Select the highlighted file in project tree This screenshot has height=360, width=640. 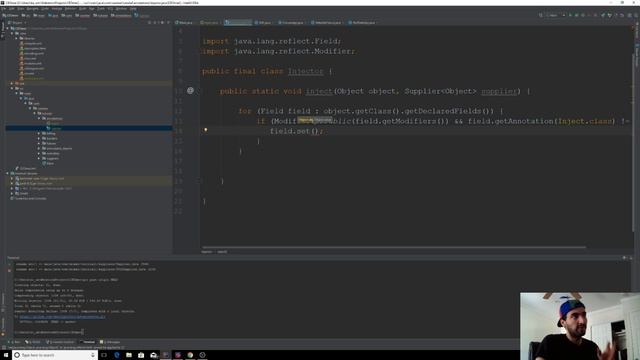tap(89, 128)
